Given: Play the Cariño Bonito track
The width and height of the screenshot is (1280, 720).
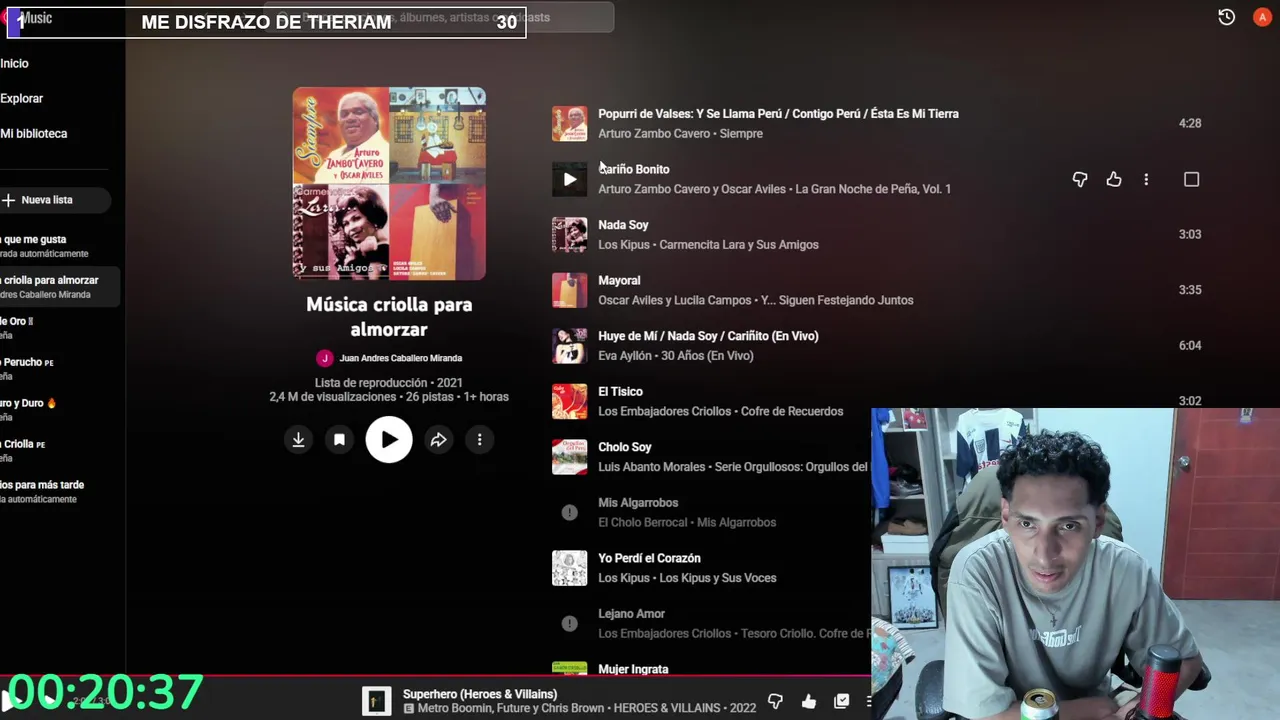Looking at the screenshot, I should click(569, 179).
